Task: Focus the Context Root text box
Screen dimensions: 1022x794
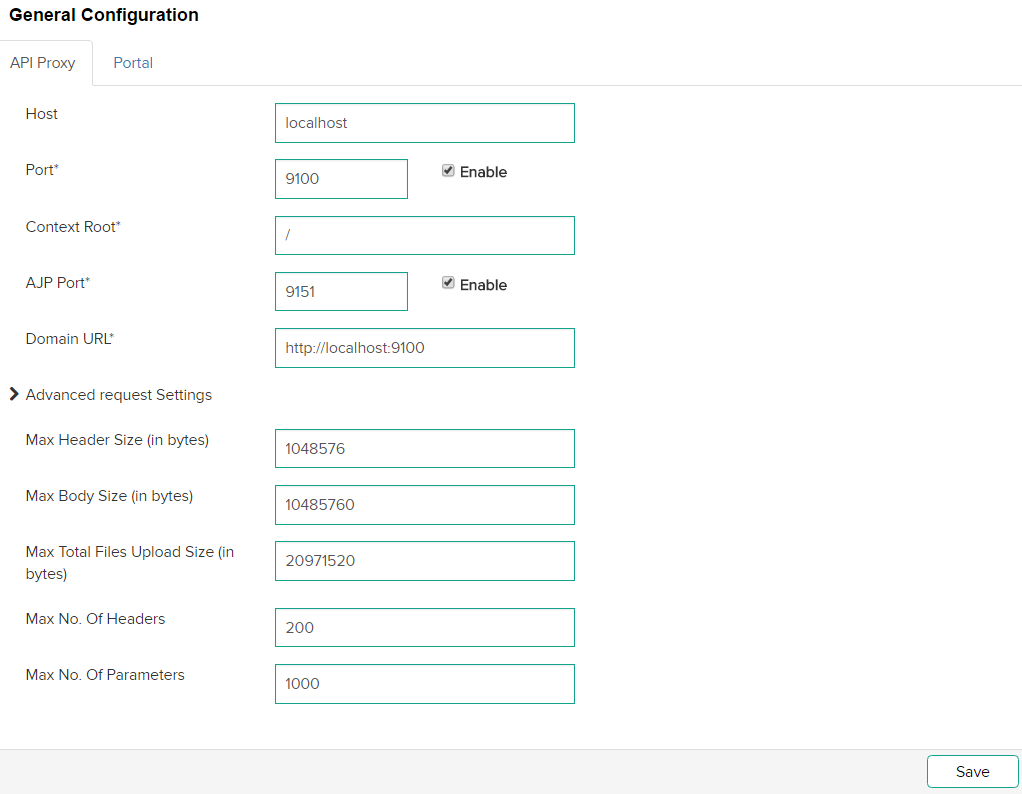Action: 424,235
